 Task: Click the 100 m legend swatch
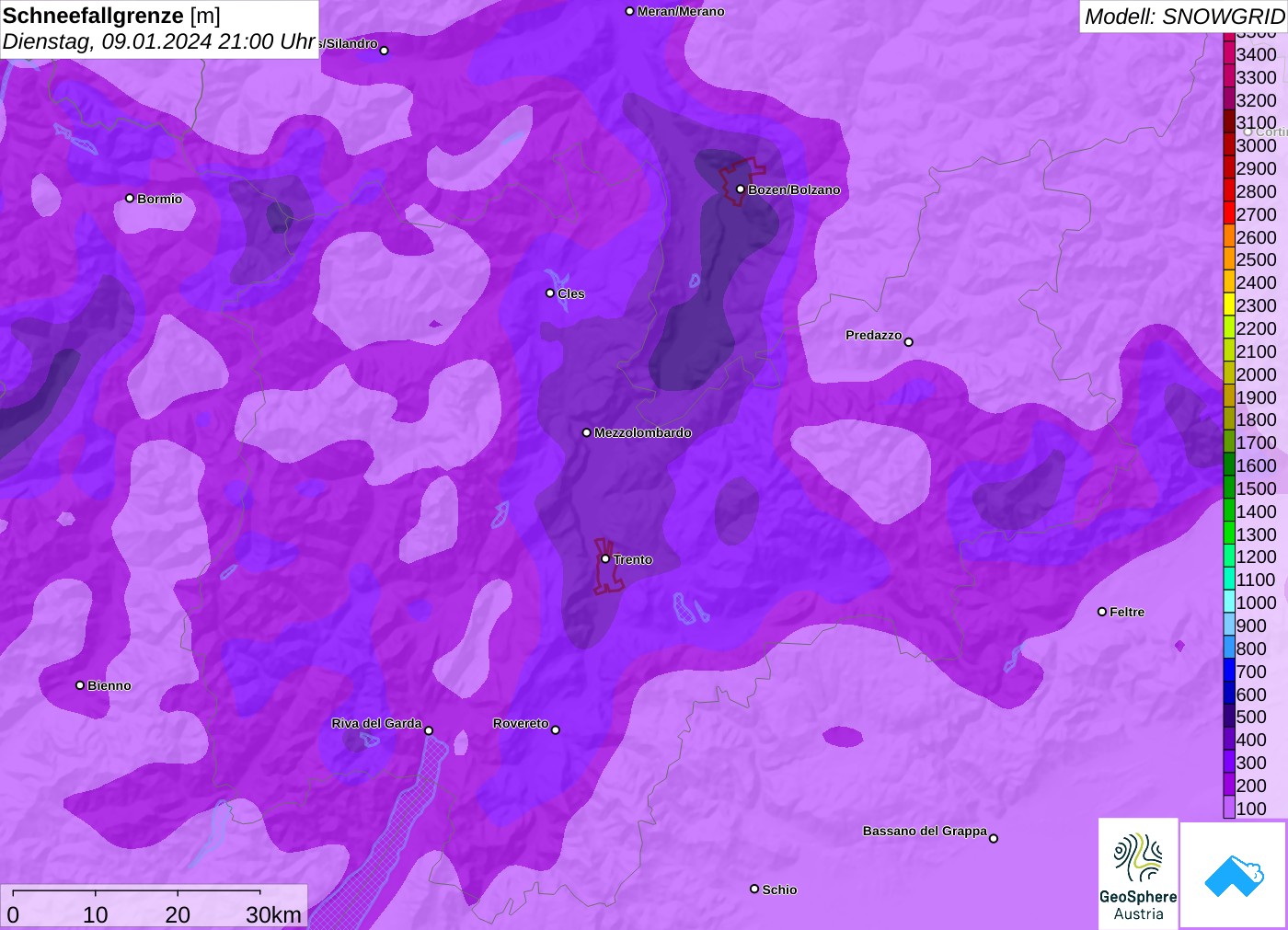coord(1229,809)
